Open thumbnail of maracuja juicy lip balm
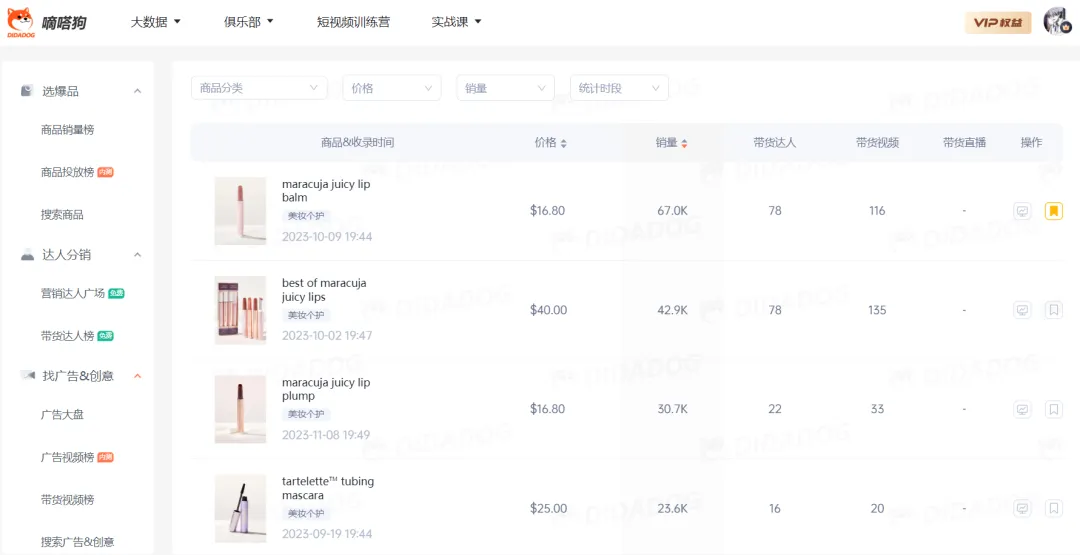The height and width of the screenshot is (555, 1080). tap(240, 211)
